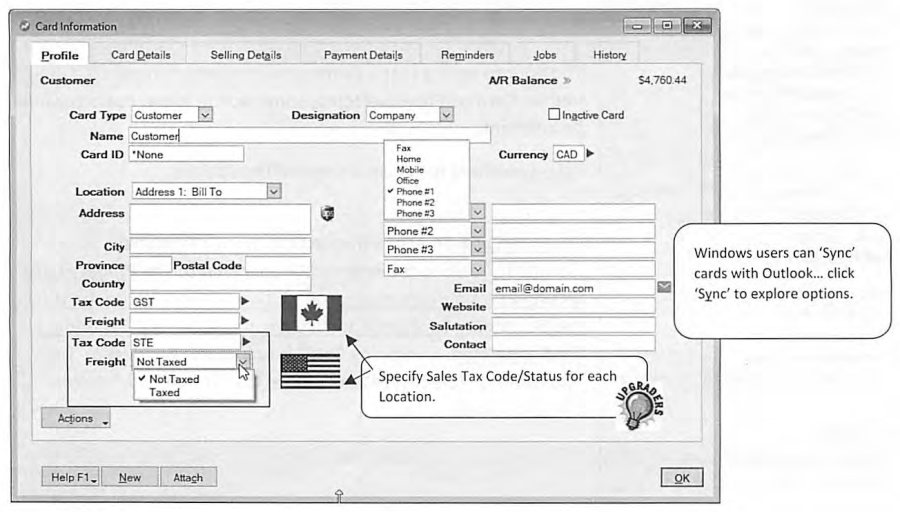This screenshot has height=512, width=900.
Task: Click the Attach button
Action: coord(188,477)
